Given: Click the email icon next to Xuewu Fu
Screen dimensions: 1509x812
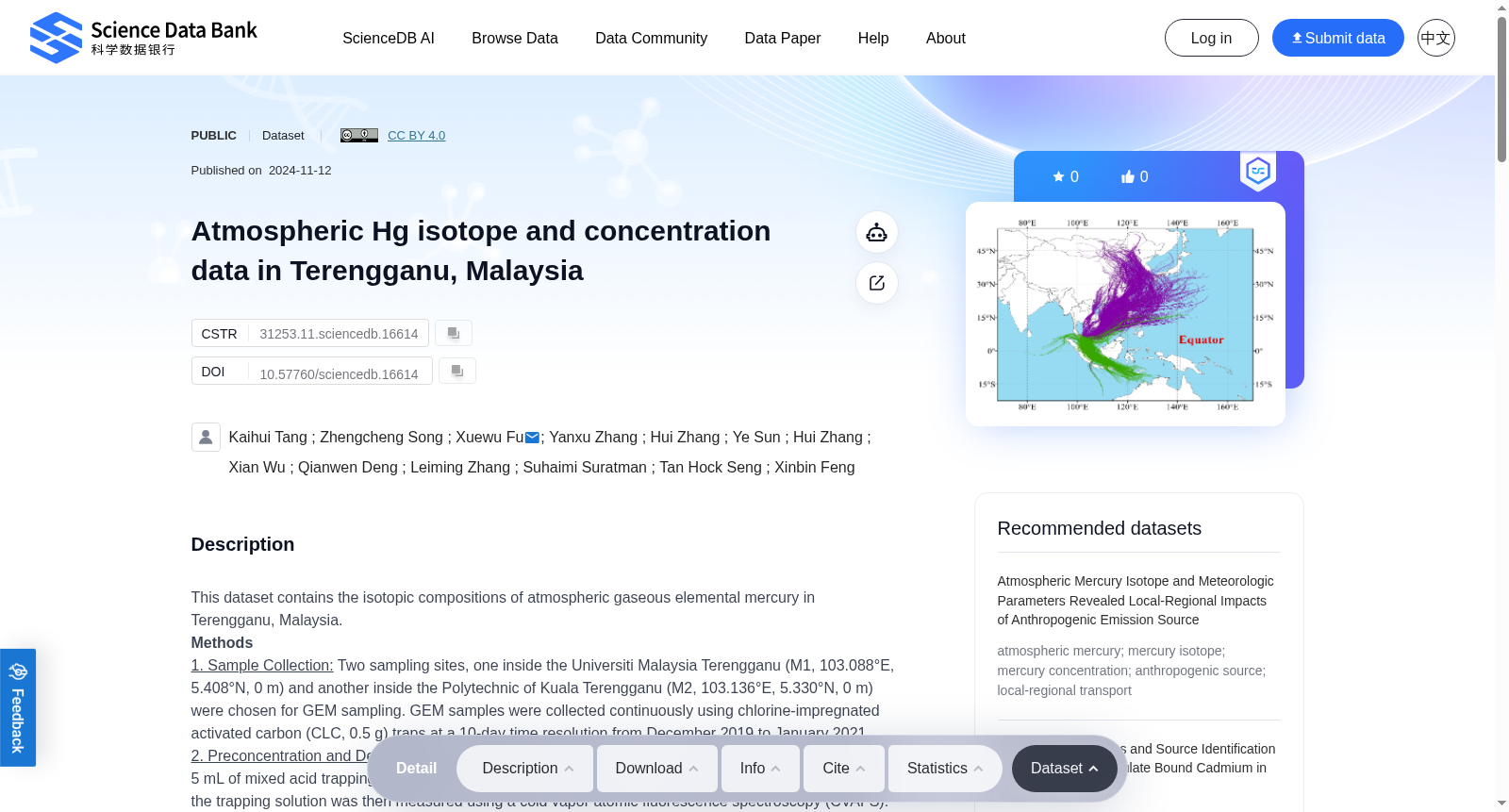Looking at the screenshot, I should click(x=532, y=438).
